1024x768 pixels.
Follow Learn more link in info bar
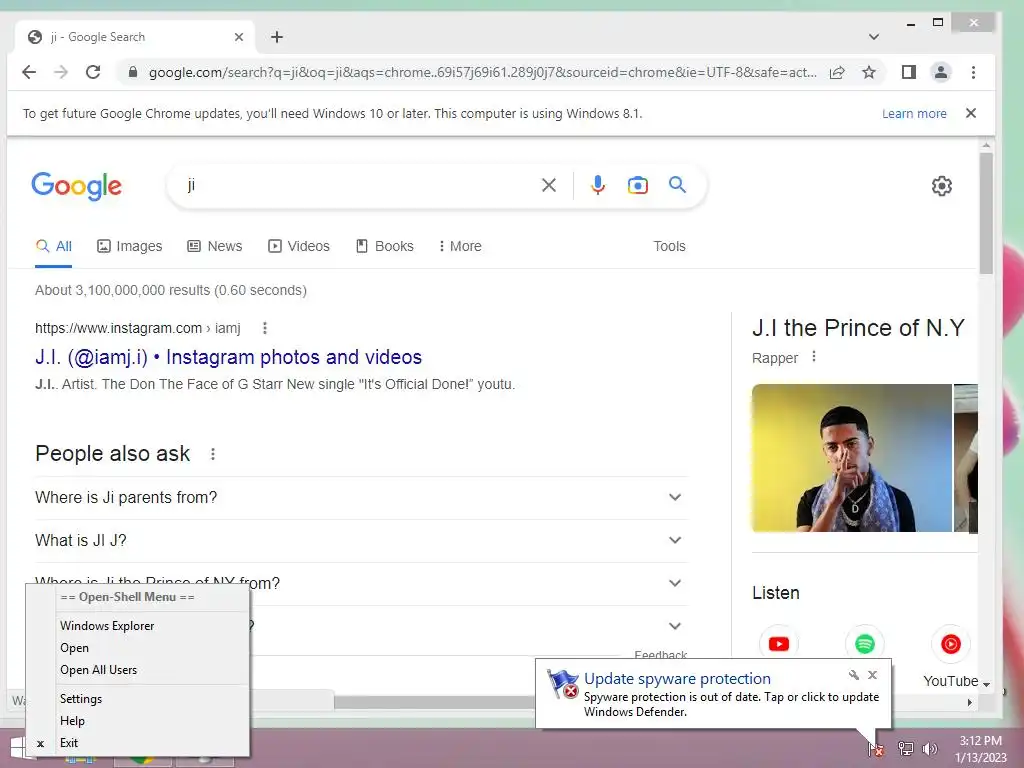coord(914,114)
